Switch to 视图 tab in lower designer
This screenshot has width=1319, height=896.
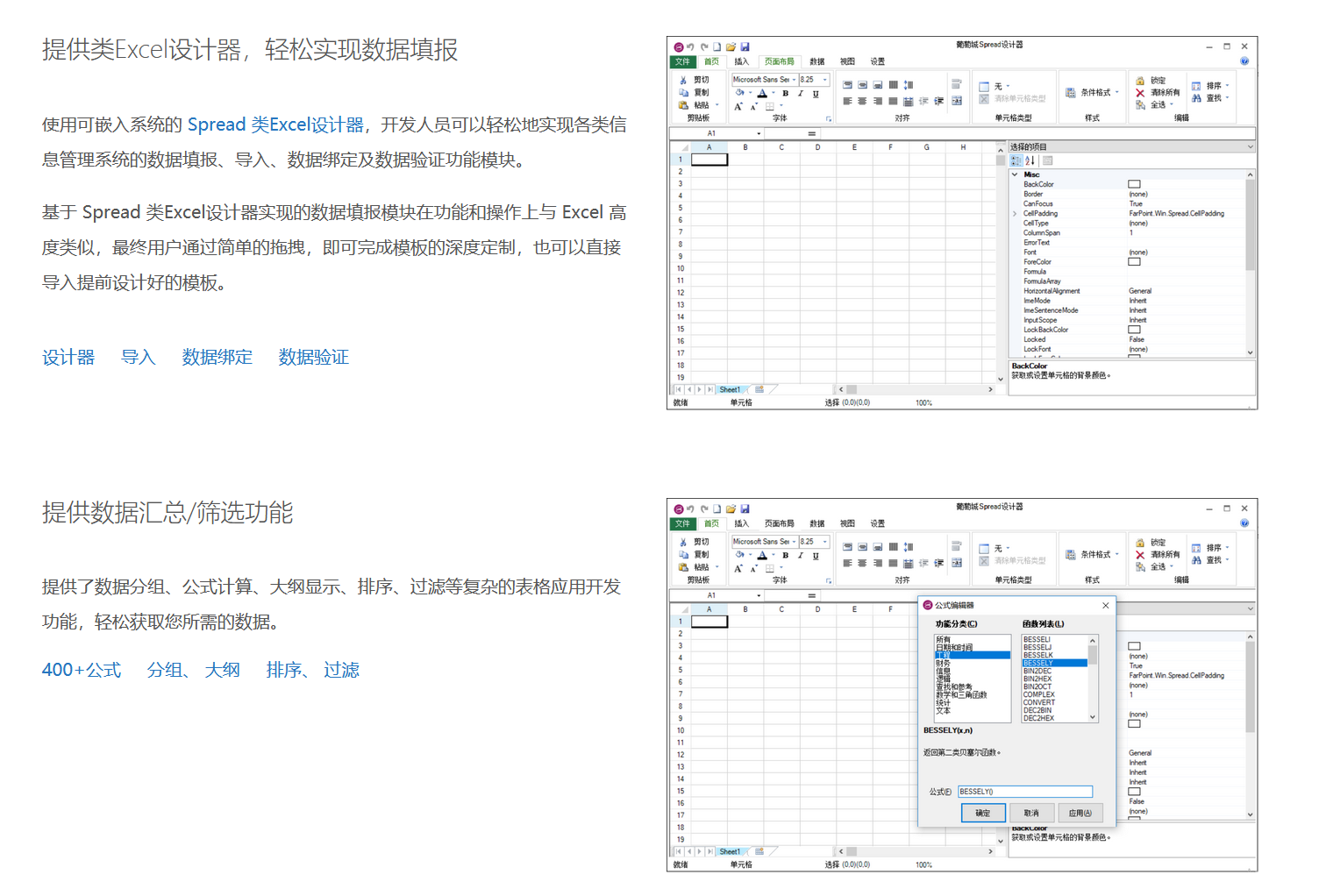pyautogui.click(x=847, y=523)
